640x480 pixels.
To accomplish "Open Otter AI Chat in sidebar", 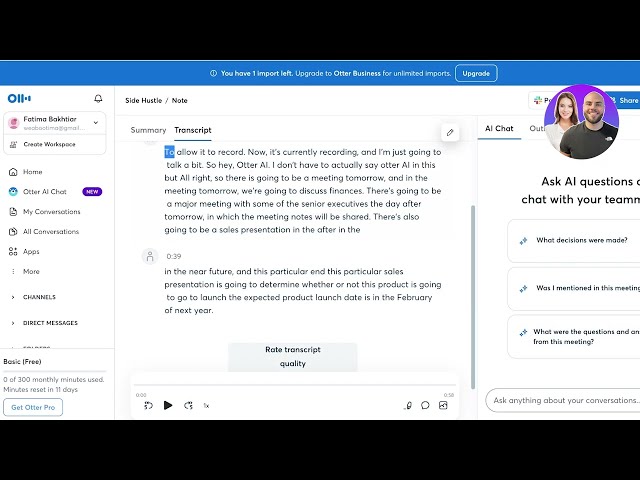I will pyautogui.click(x=44, y=191).
